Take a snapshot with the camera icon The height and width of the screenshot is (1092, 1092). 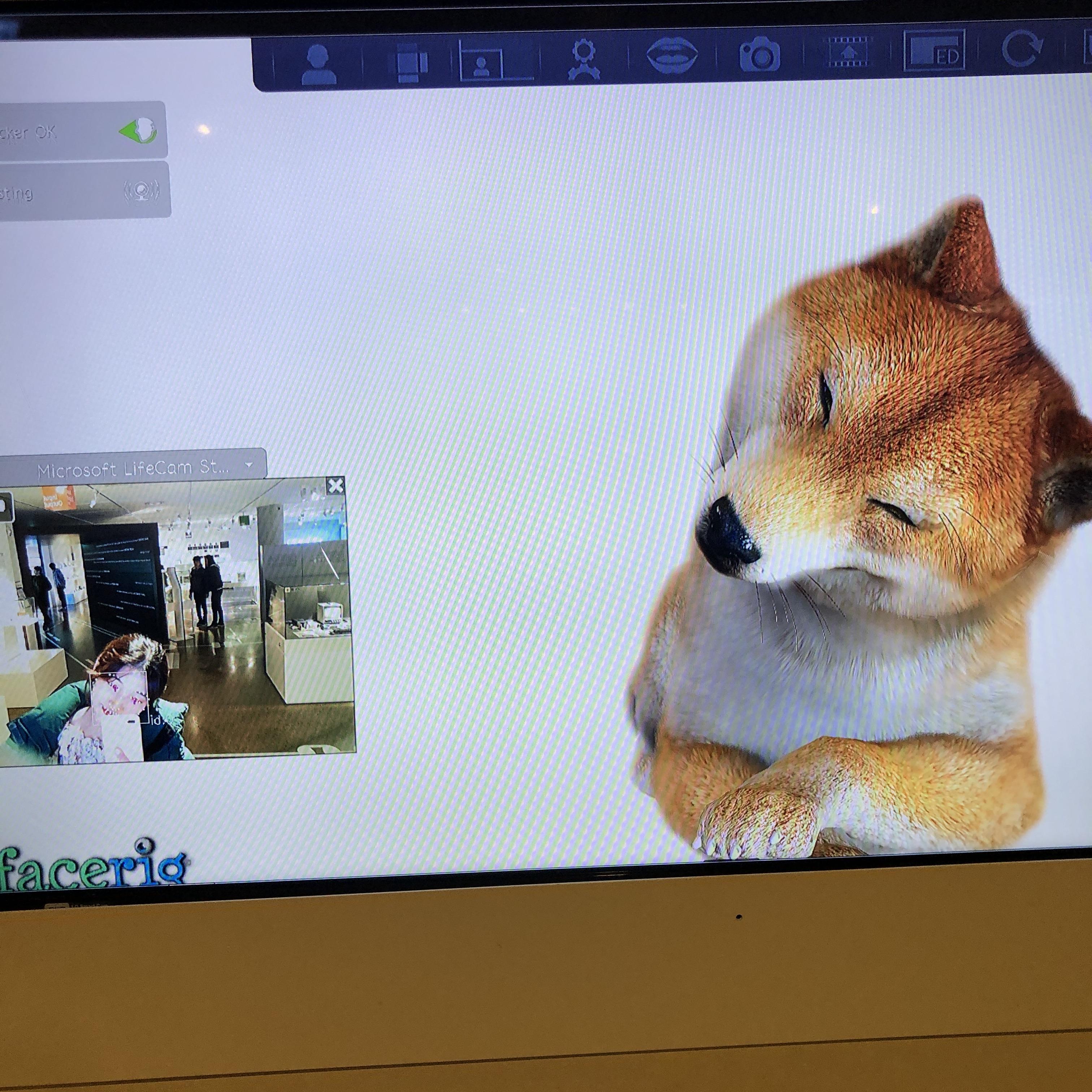(x=760, y=54)
